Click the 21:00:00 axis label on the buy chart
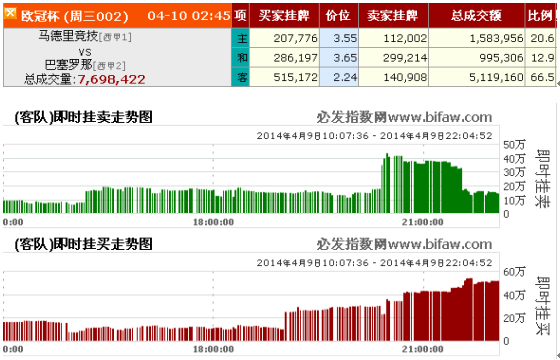Viewport: 560px width, 360px height. point(423,349)
